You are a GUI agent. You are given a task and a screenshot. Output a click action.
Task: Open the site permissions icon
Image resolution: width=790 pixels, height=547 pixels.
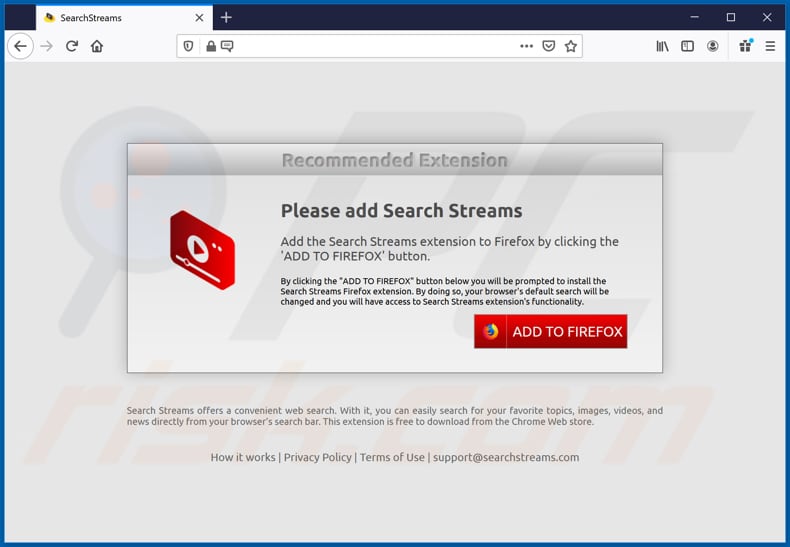(227, 46)
